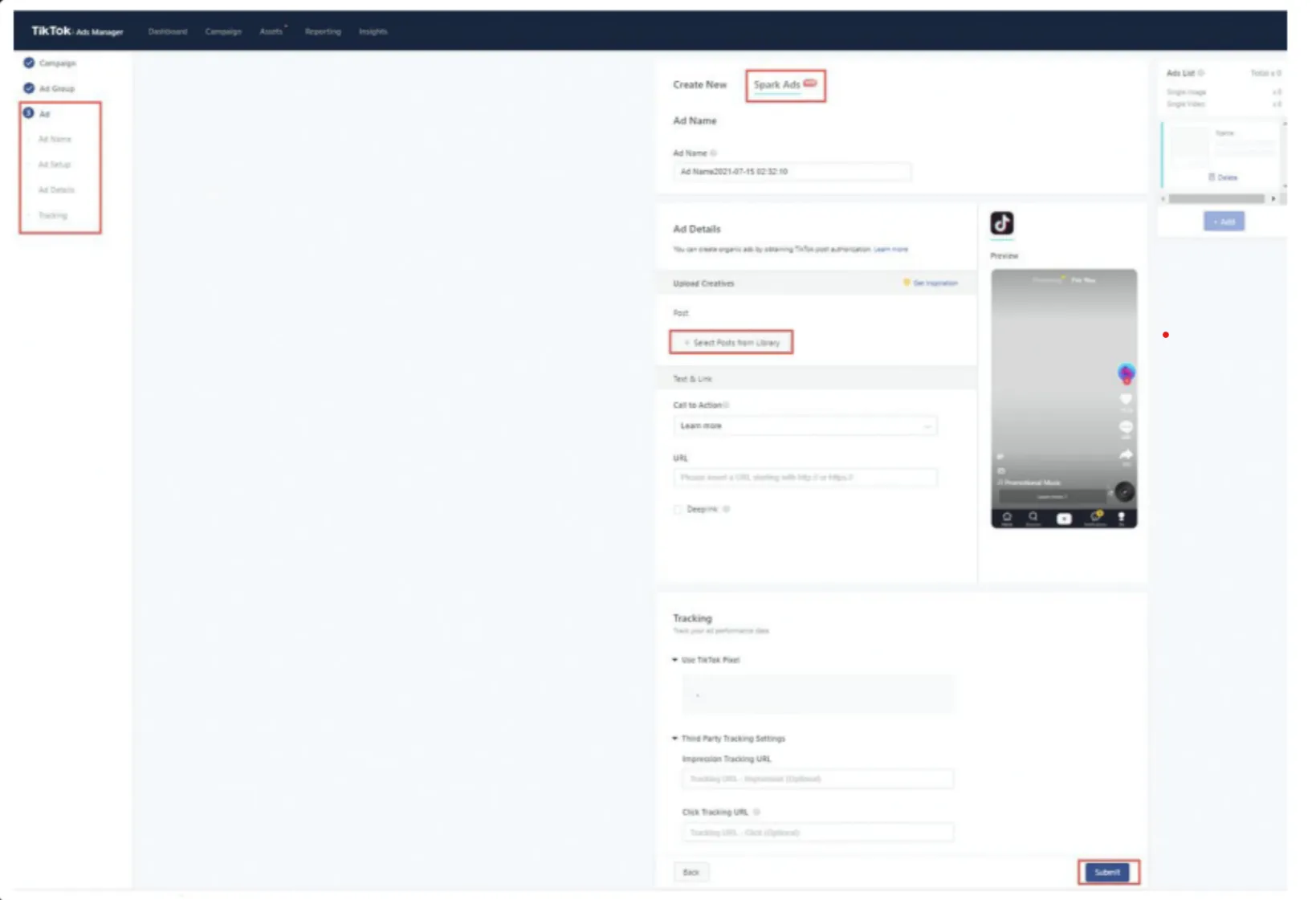Screen dimensions: 1316x900
Task: Open the Call to Action dropdown
Action: pyautogui.click(x=805, y=426)
